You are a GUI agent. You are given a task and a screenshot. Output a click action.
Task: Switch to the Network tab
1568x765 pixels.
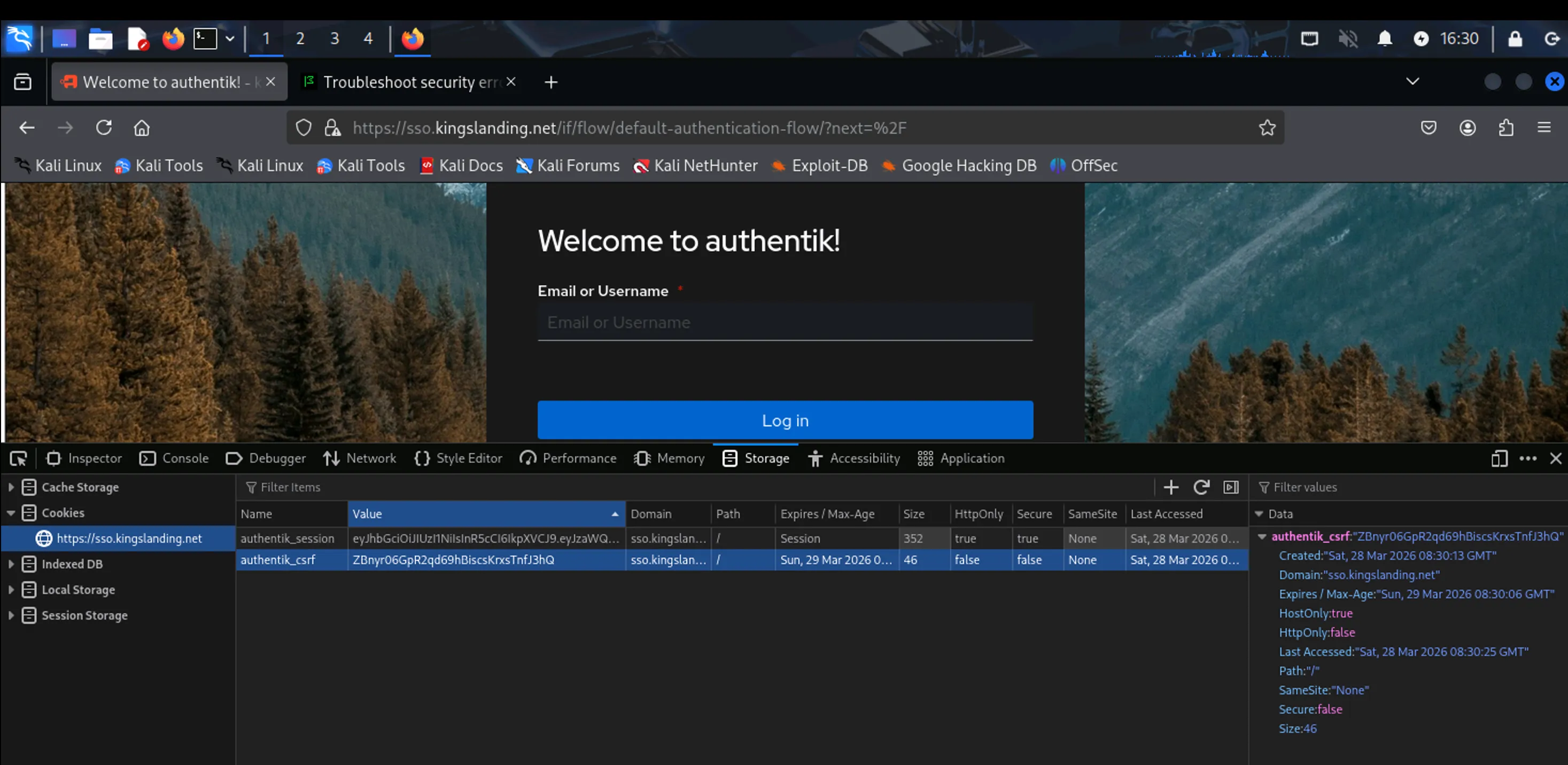tap(360, 458)
